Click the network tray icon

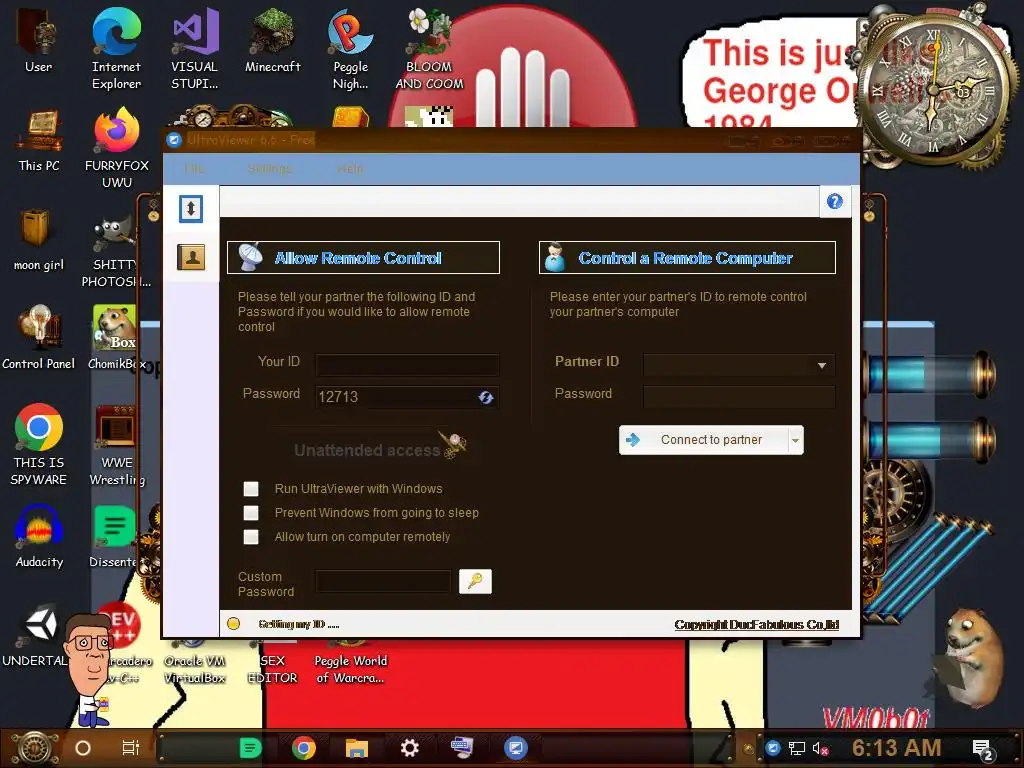coord(797,748)
